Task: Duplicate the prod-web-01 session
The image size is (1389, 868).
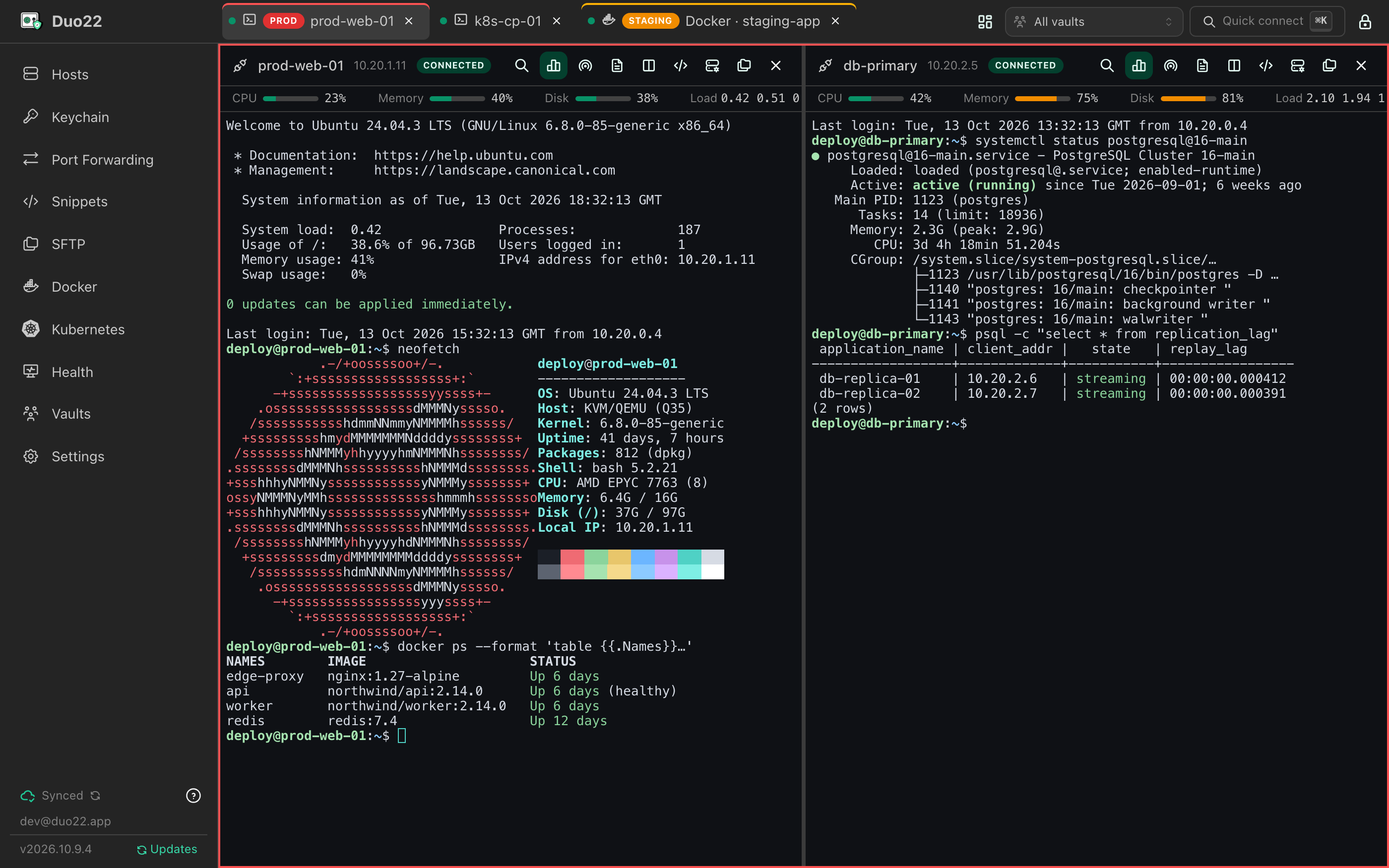Action: [x=744, y=65]
